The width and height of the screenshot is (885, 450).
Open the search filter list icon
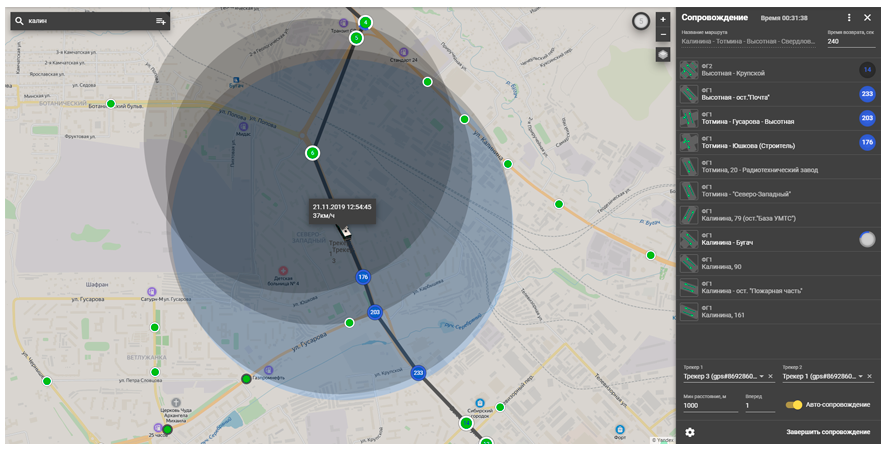pos(160,21)
